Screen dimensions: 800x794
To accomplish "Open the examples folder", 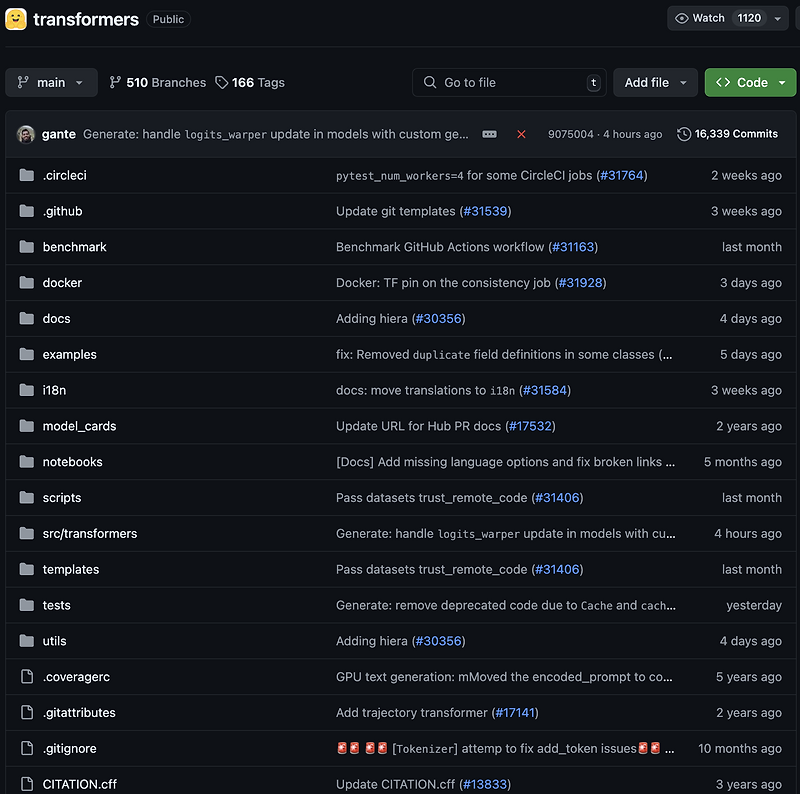I will pos(69,354).
